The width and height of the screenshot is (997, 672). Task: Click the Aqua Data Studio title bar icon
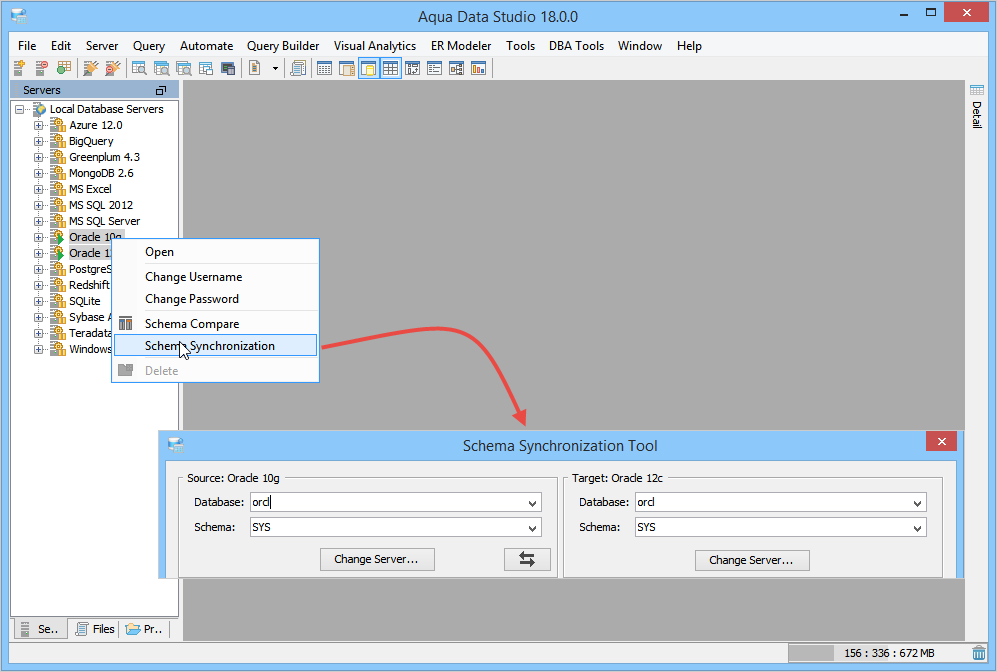19,17
